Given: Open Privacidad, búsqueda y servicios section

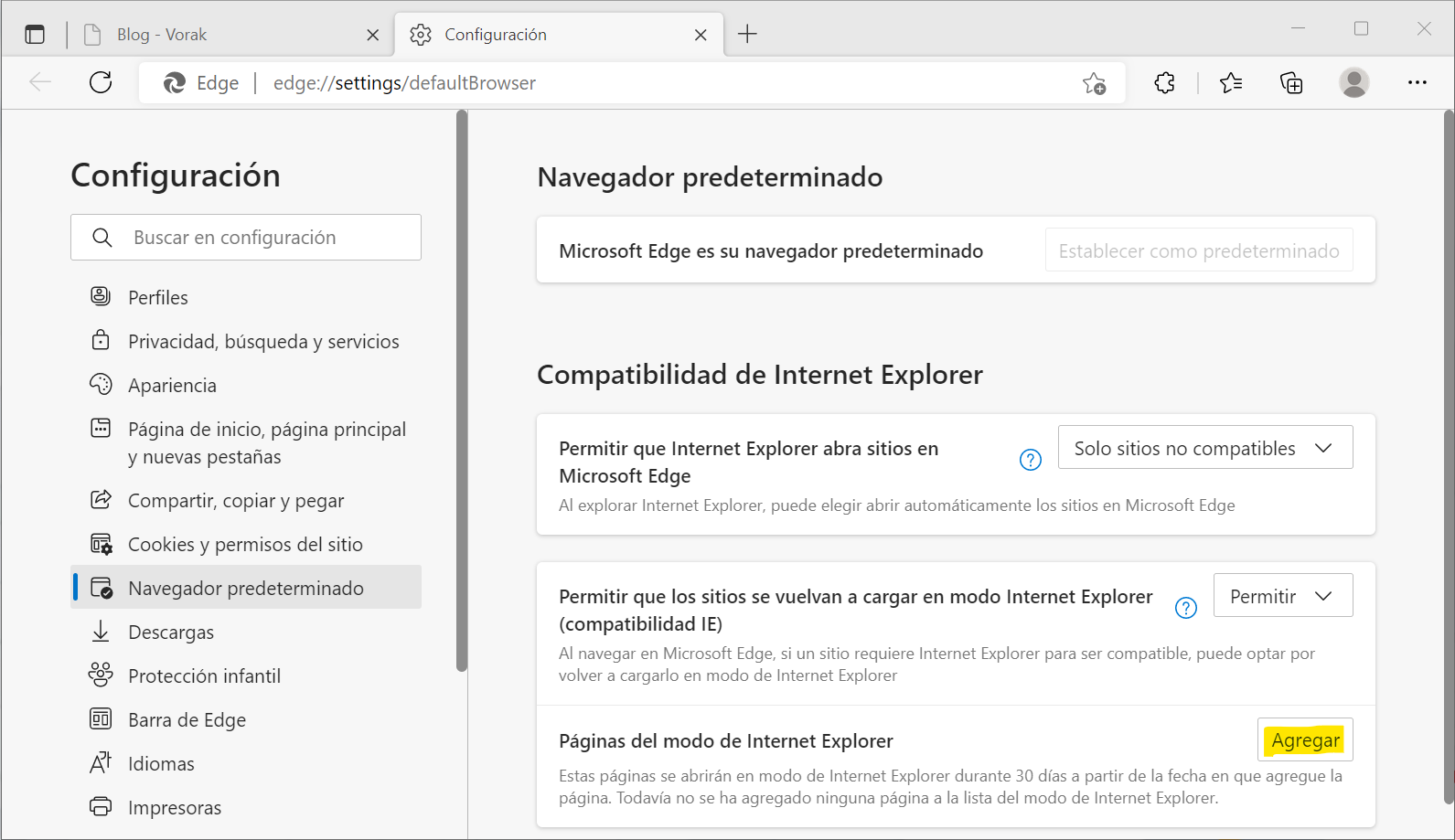Looking at the screenshot, I should point(246,341).
